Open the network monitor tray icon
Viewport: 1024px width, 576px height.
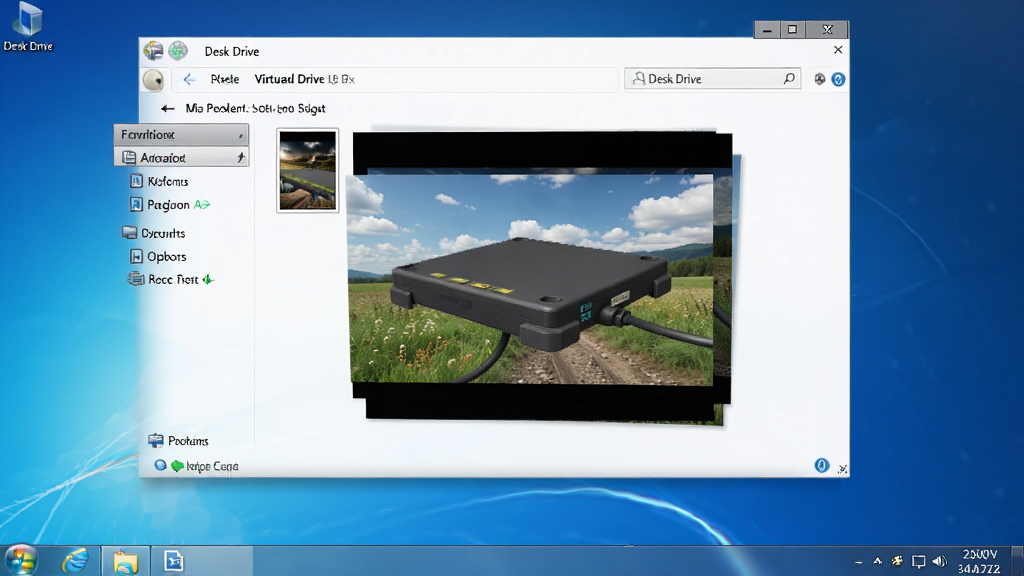pyautogui.click(x=918, y=561)
